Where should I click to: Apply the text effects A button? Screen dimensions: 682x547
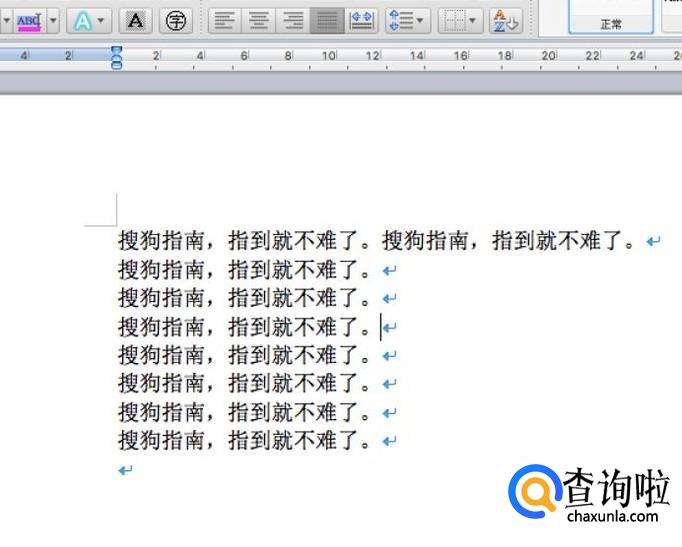(x=83, y=20)
